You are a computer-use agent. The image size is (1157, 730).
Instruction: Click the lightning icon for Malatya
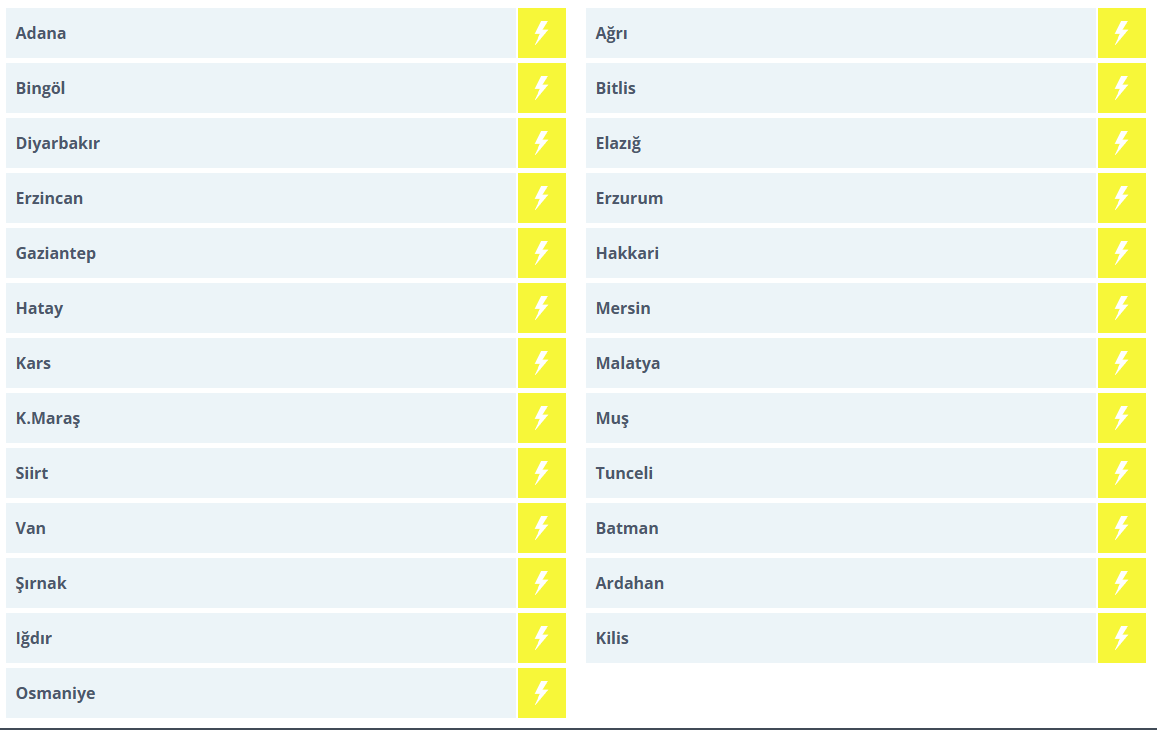[1121, 363]
